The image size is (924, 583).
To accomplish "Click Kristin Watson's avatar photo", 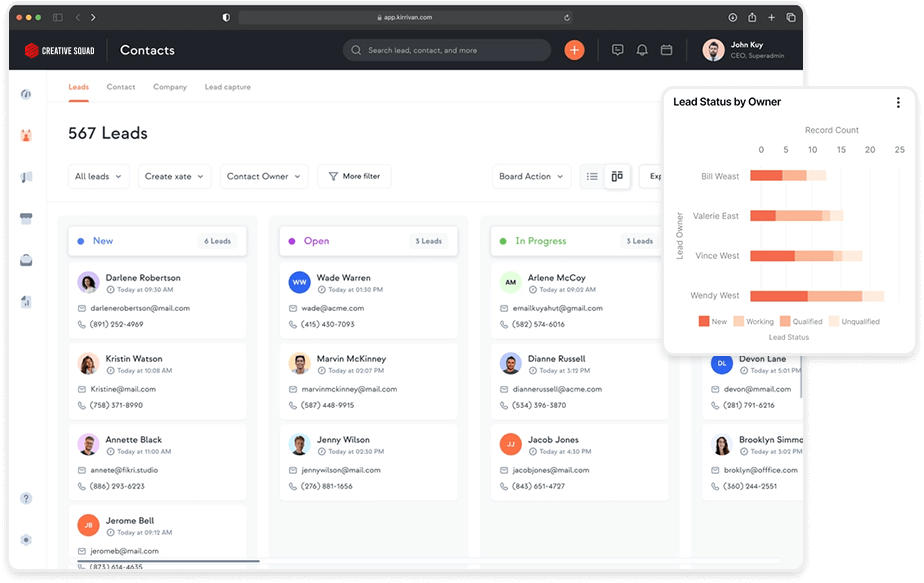I will (88, 364).
